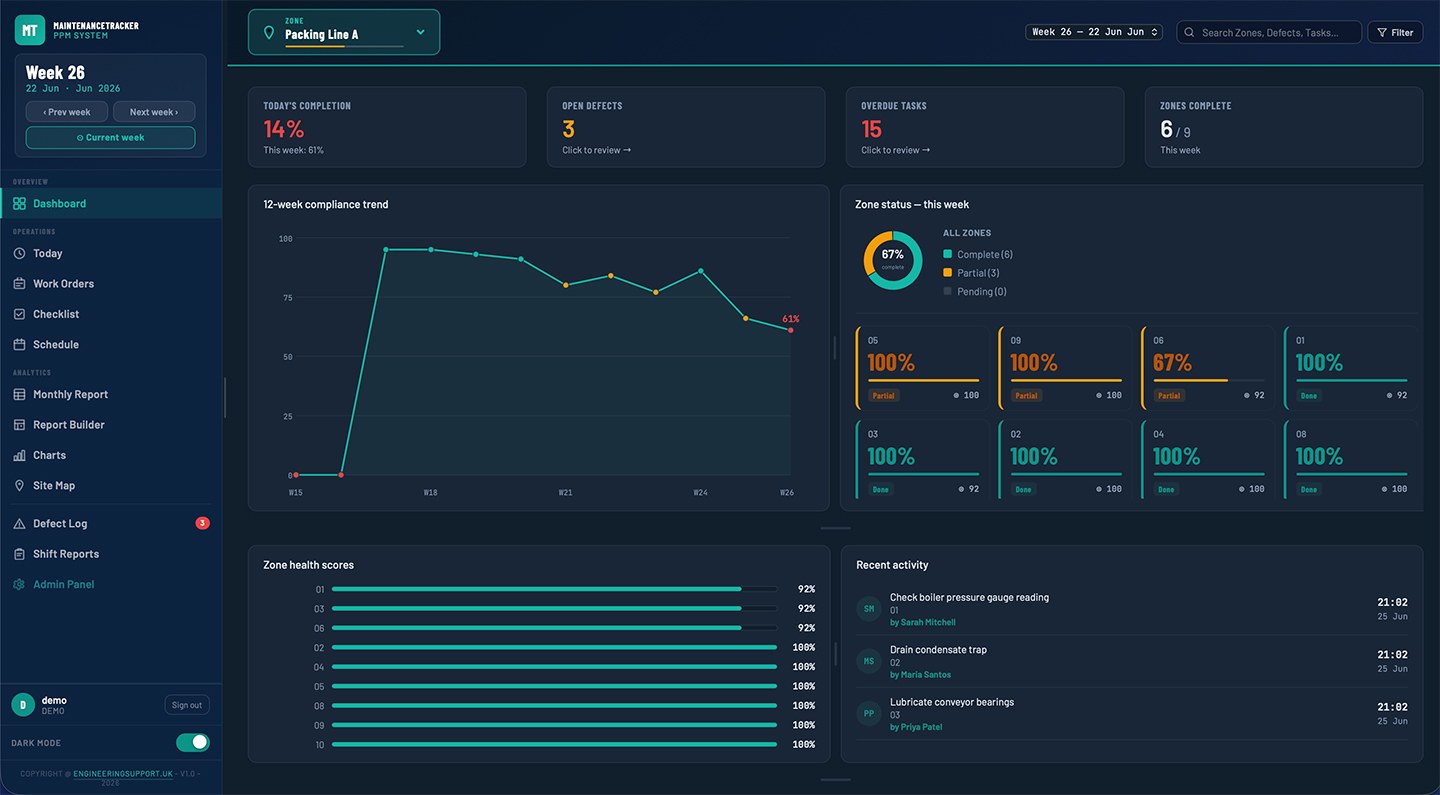Select the Partial (3) legend entry
Image resolution: width=1440 pixels, height=795 pixels.
971,273
